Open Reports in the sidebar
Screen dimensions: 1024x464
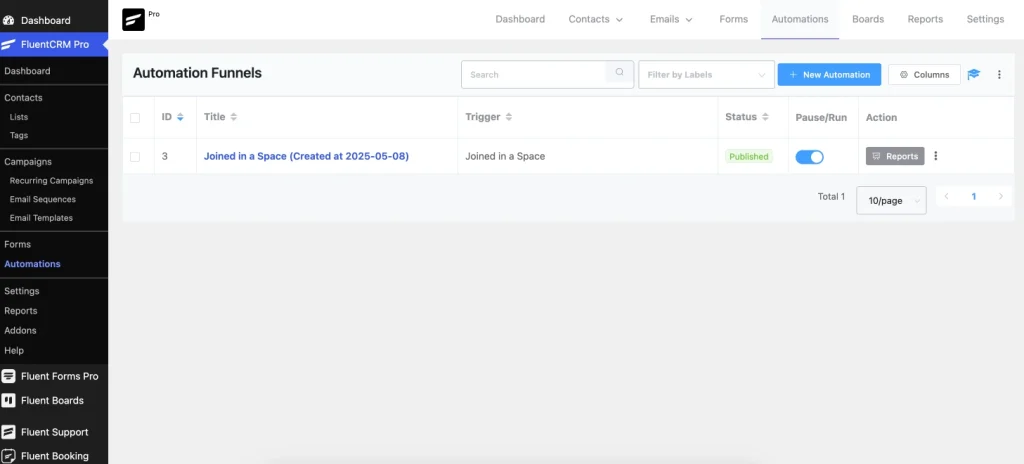21,310
